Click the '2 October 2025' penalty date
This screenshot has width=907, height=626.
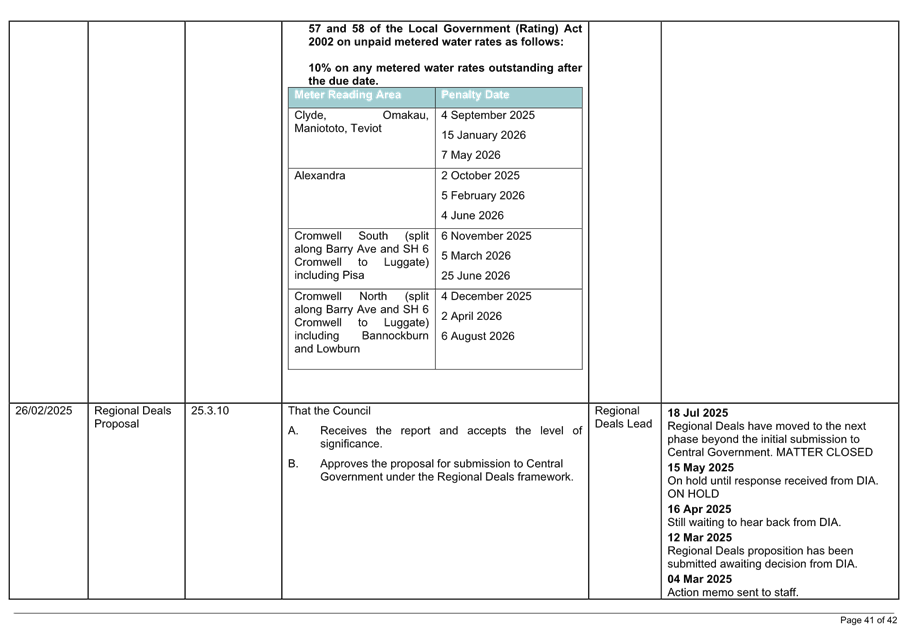click(480, 176)
